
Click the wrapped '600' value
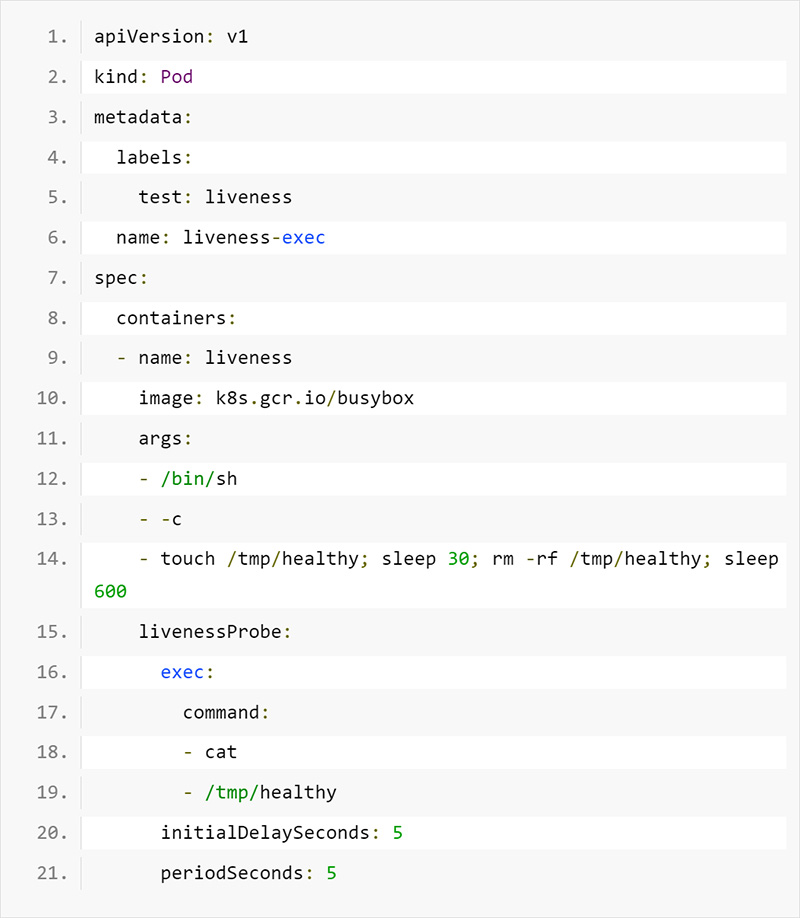(x=110, y=591)
